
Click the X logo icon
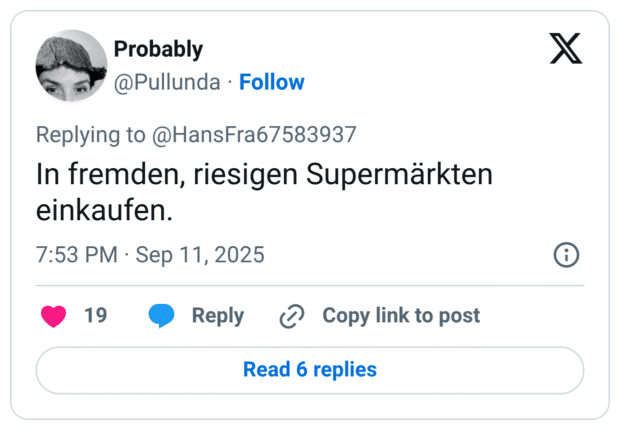coord(566,48)
